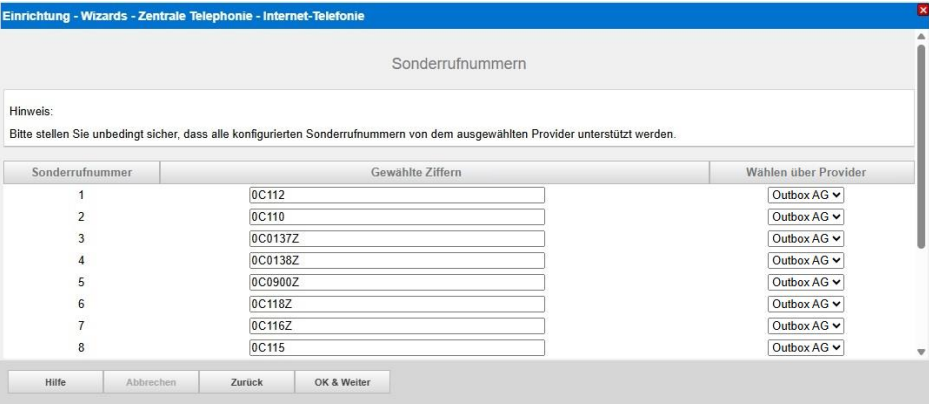The image size is (929, 405).
Task: Open provider dropdown for Sonderrufnummer 3
Action: (x=806, y=239)
